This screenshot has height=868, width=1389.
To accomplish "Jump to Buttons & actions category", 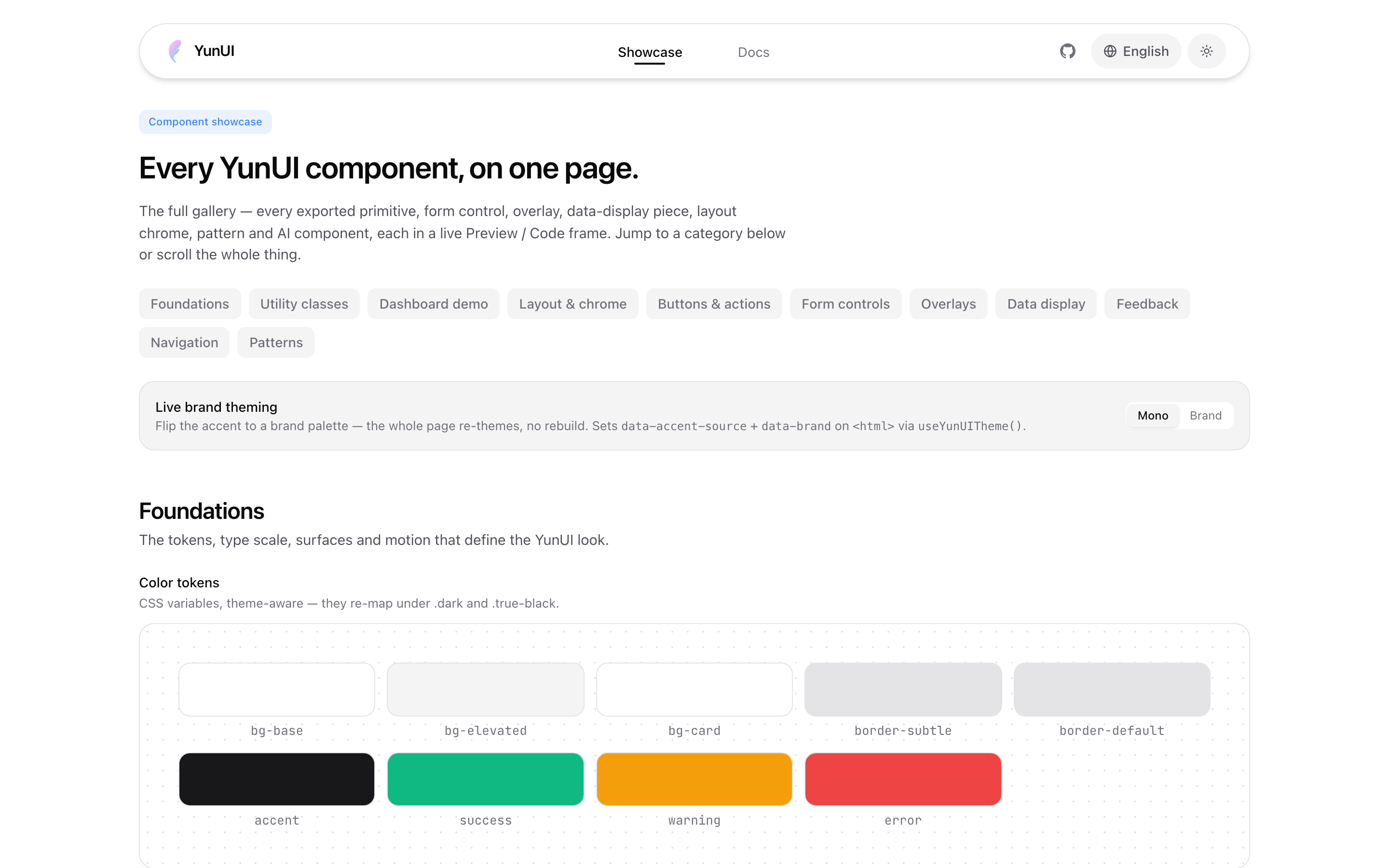I will click(714, 304).
